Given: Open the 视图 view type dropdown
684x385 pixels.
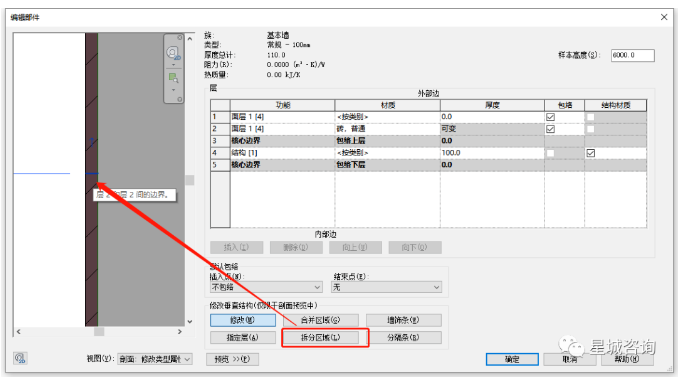Looking at the screenshot, I should click(x=155, y=359).
